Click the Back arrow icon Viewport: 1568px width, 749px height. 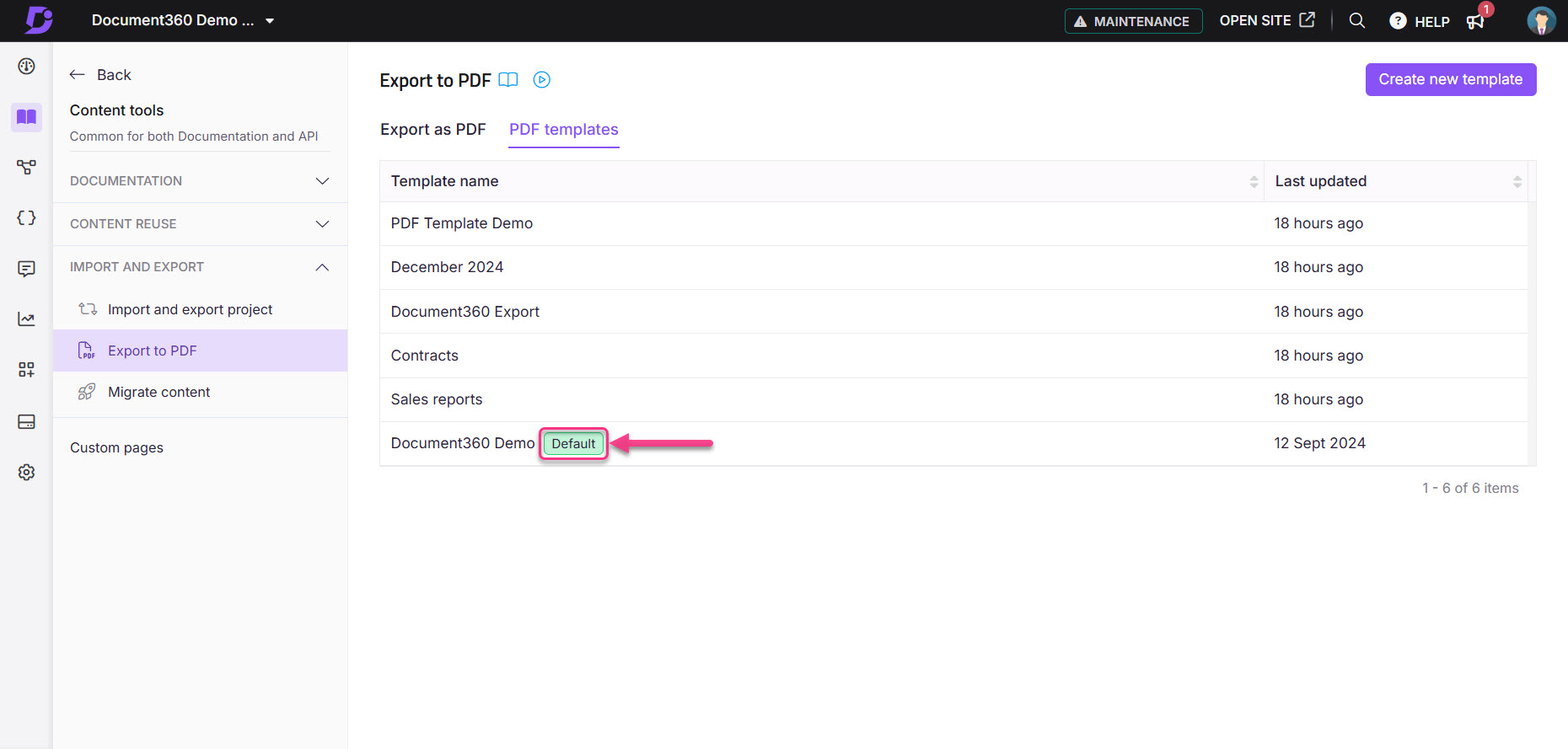78,75
